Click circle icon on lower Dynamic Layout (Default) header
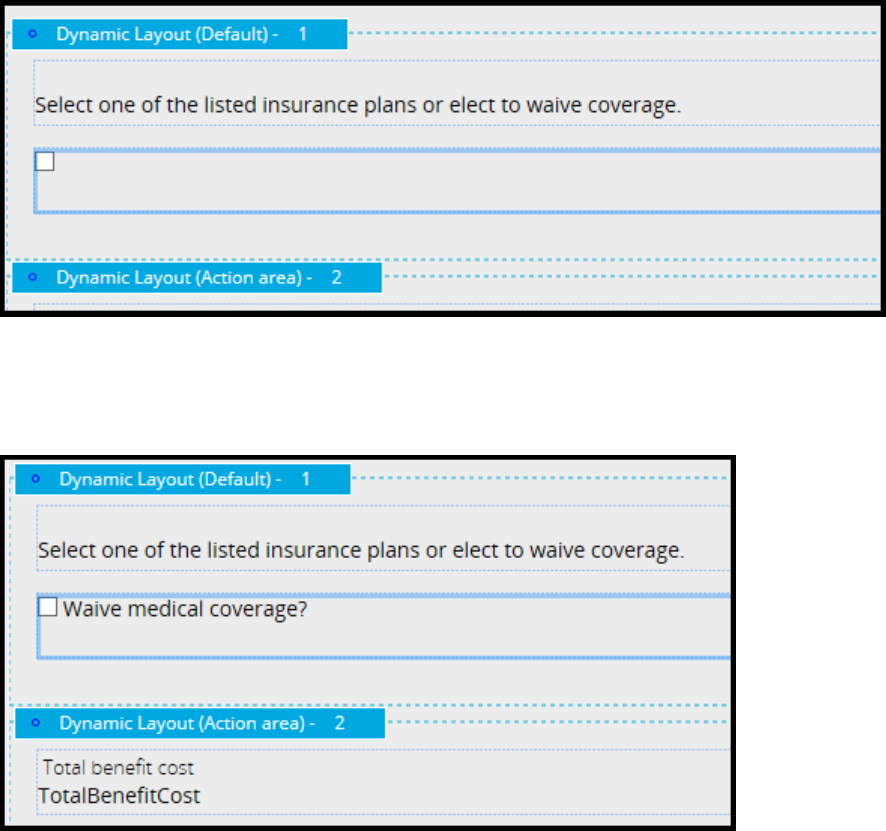The image size is (886, 831). [35, 479]
